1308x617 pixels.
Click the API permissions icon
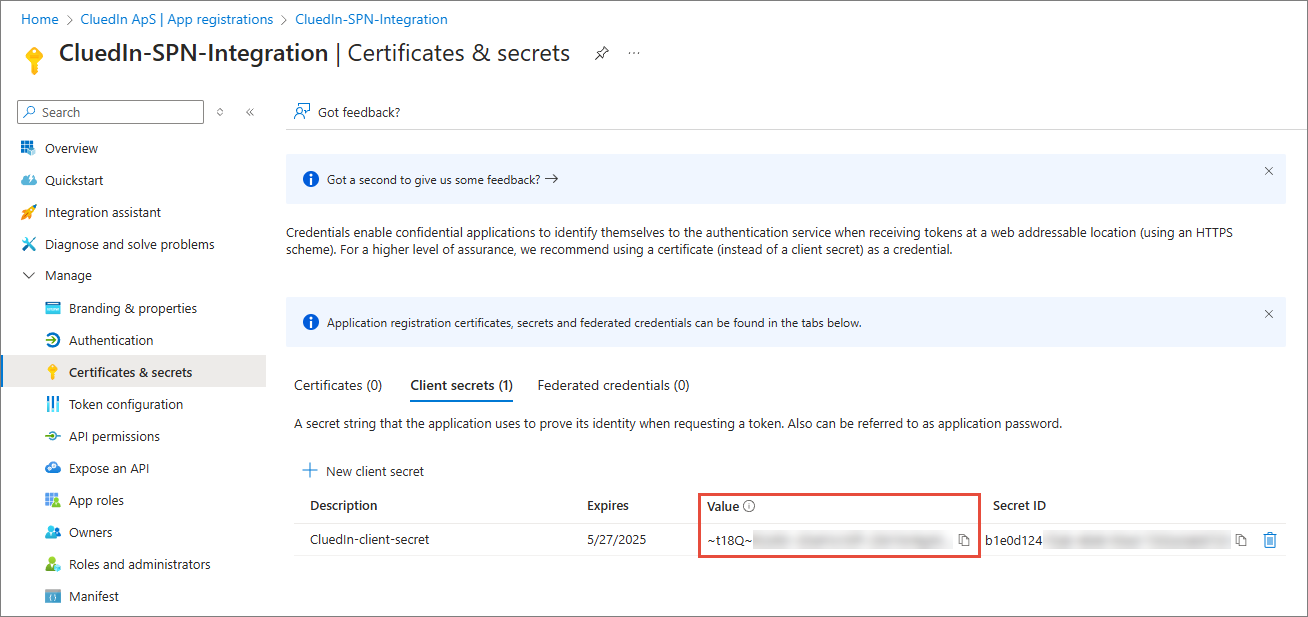53,436
